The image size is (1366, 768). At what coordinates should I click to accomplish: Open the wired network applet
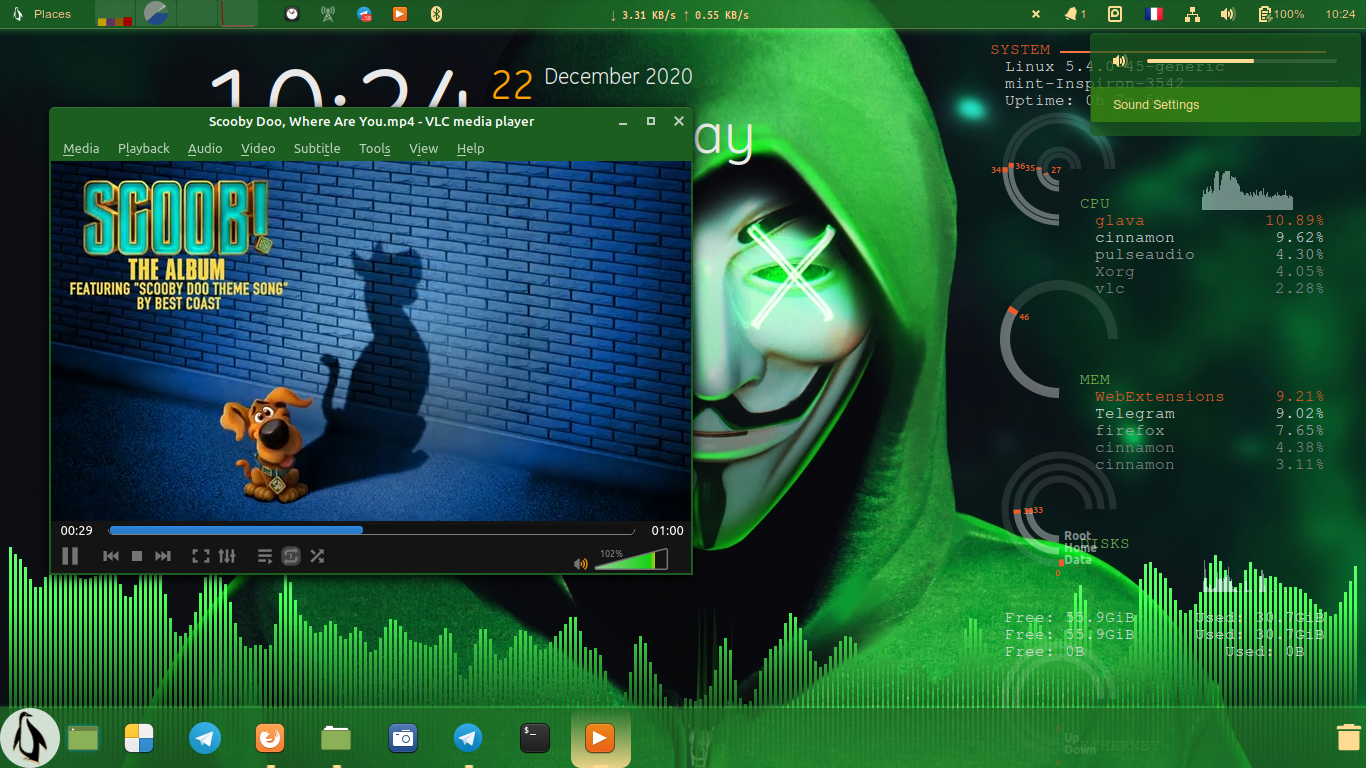[x=1191, y=14]
